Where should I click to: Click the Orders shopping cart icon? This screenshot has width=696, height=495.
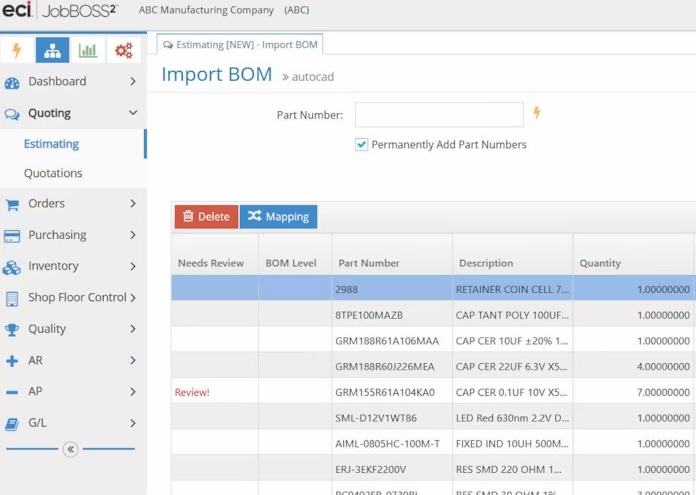pos(12,204)
